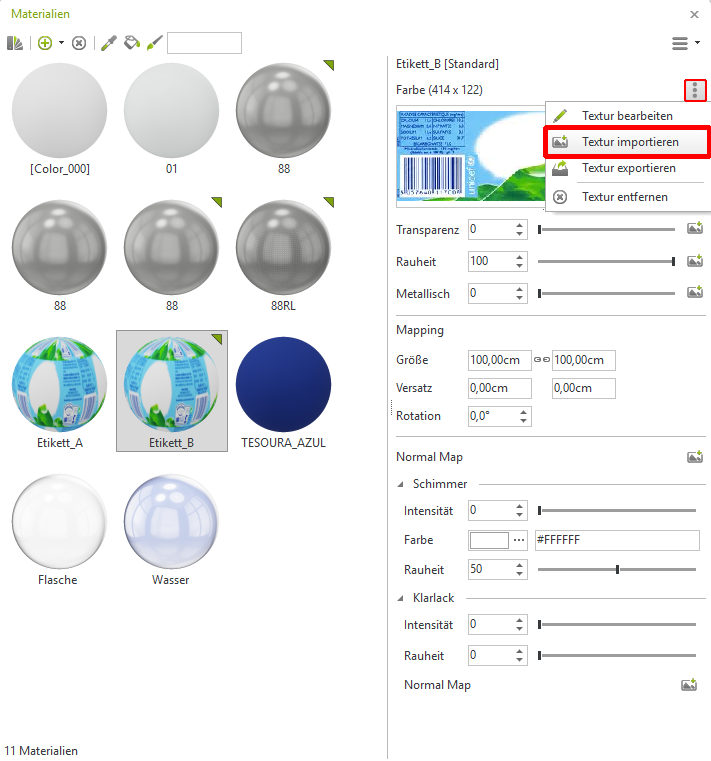Screen dimensions: 711x761
Task: Click the green plus add material icon
Action: [x=44, y=43]
